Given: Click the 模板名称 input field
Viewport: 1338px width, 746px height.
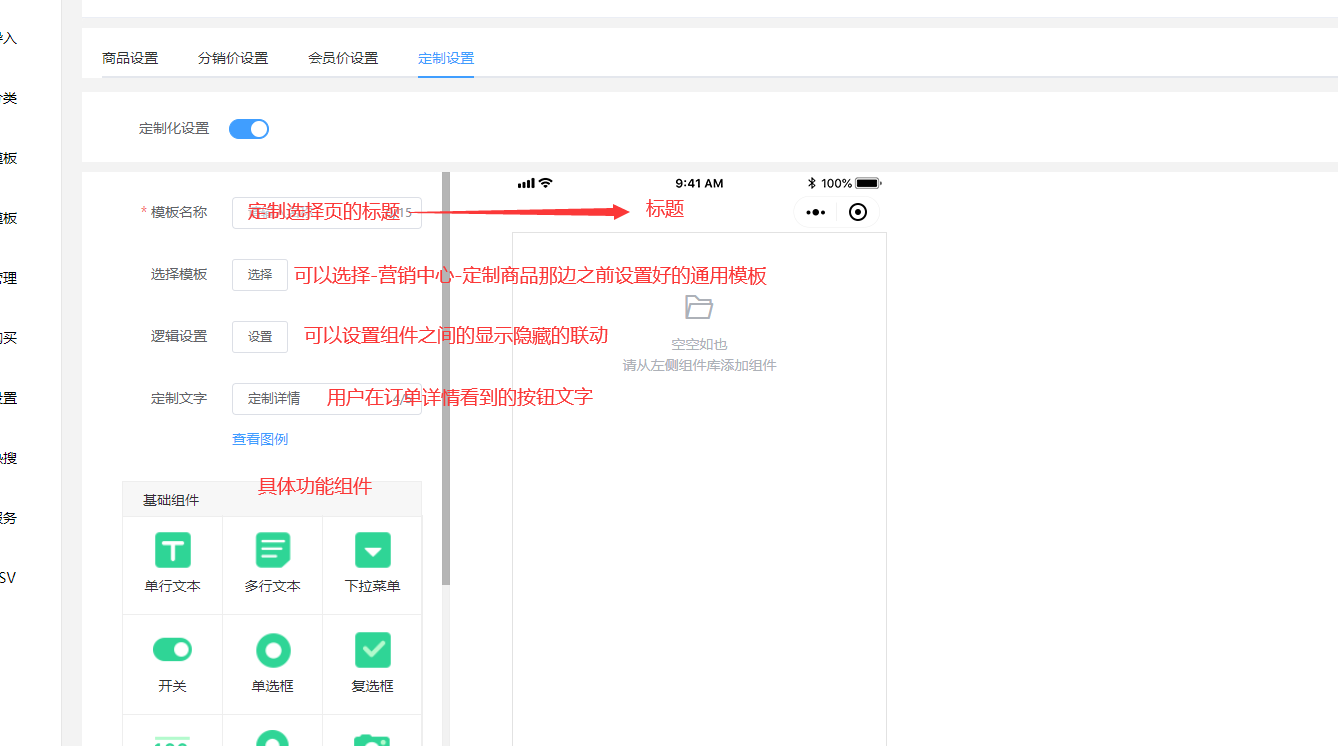Looking at the screenshot, I should (x=327, y=213).
